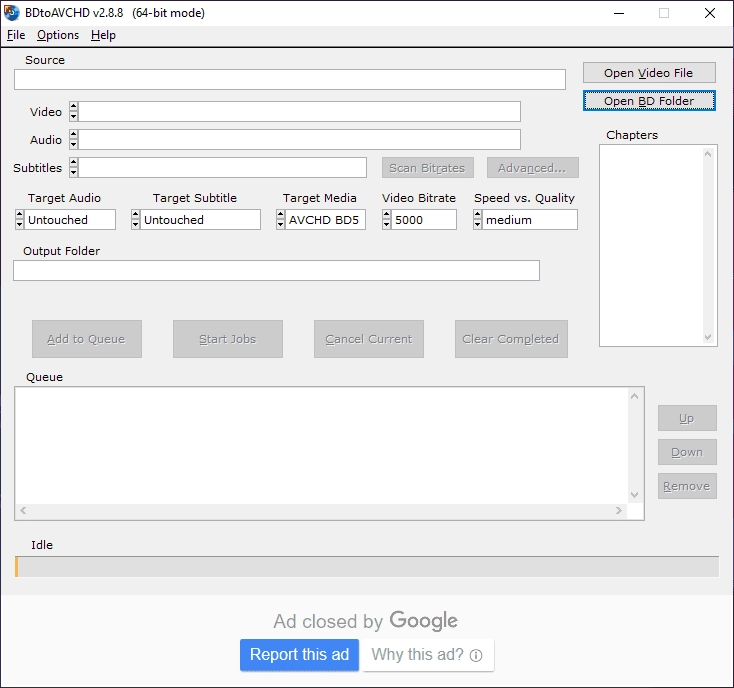Click the Video stream field
734x688 pixels.
click(299, 111)
